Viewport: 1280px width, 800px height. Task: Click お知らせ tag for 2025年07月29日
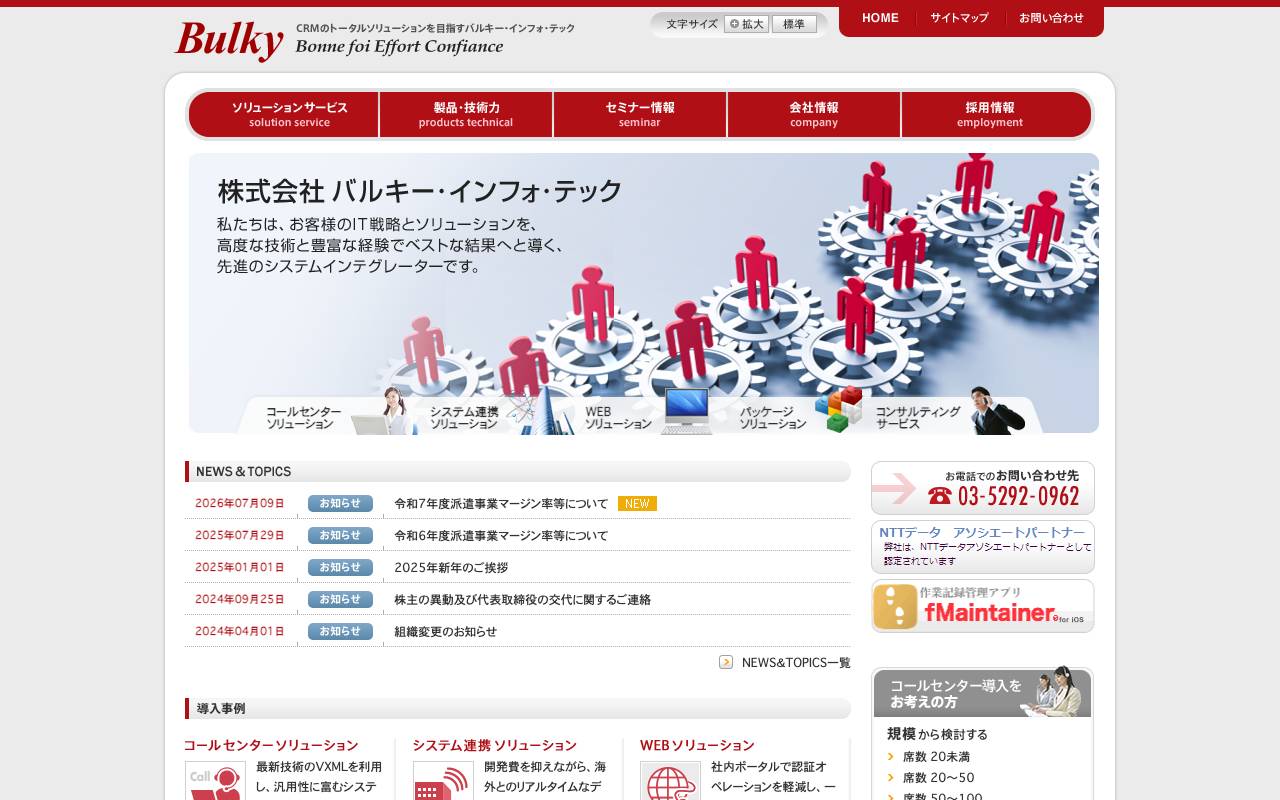340,536
